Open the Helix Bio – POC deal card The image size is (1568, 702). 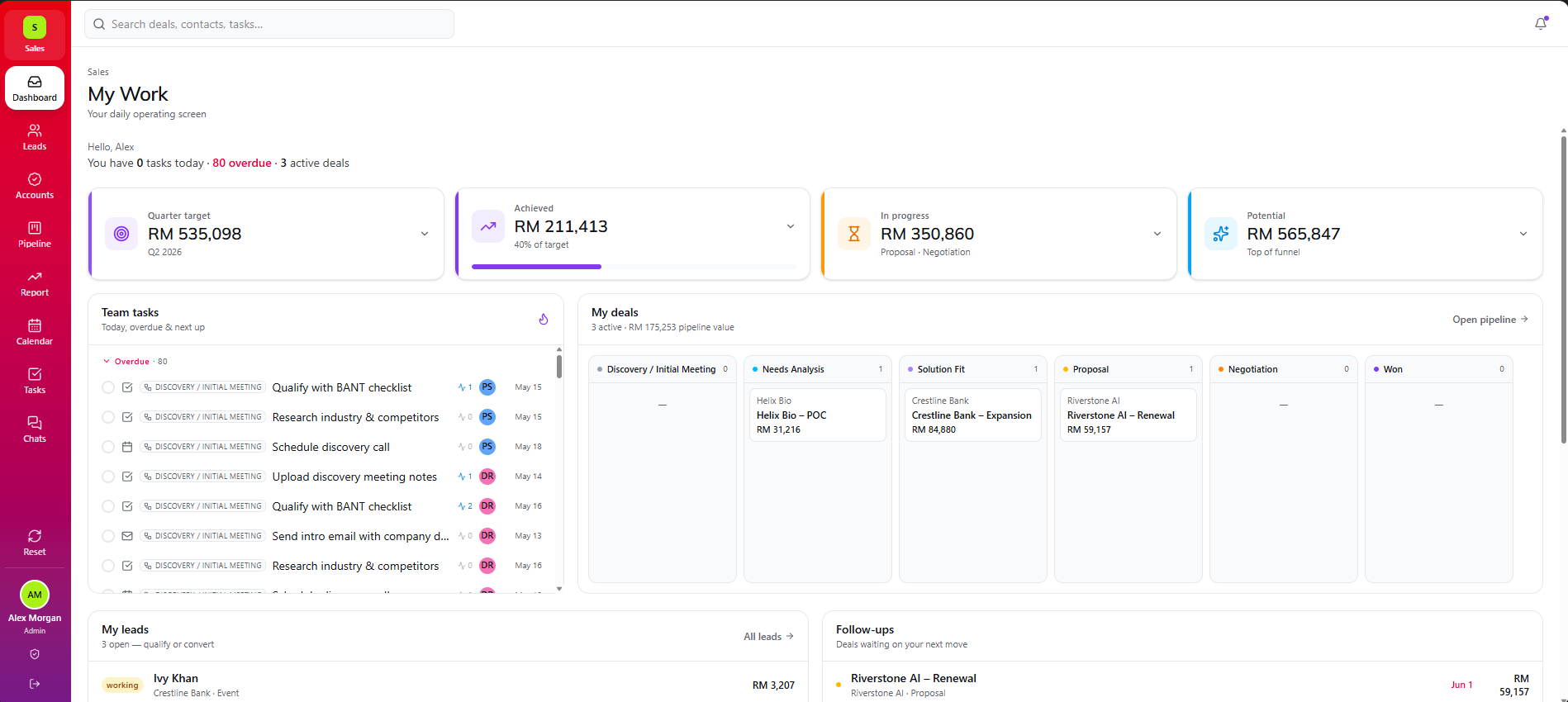coord(818,415)
